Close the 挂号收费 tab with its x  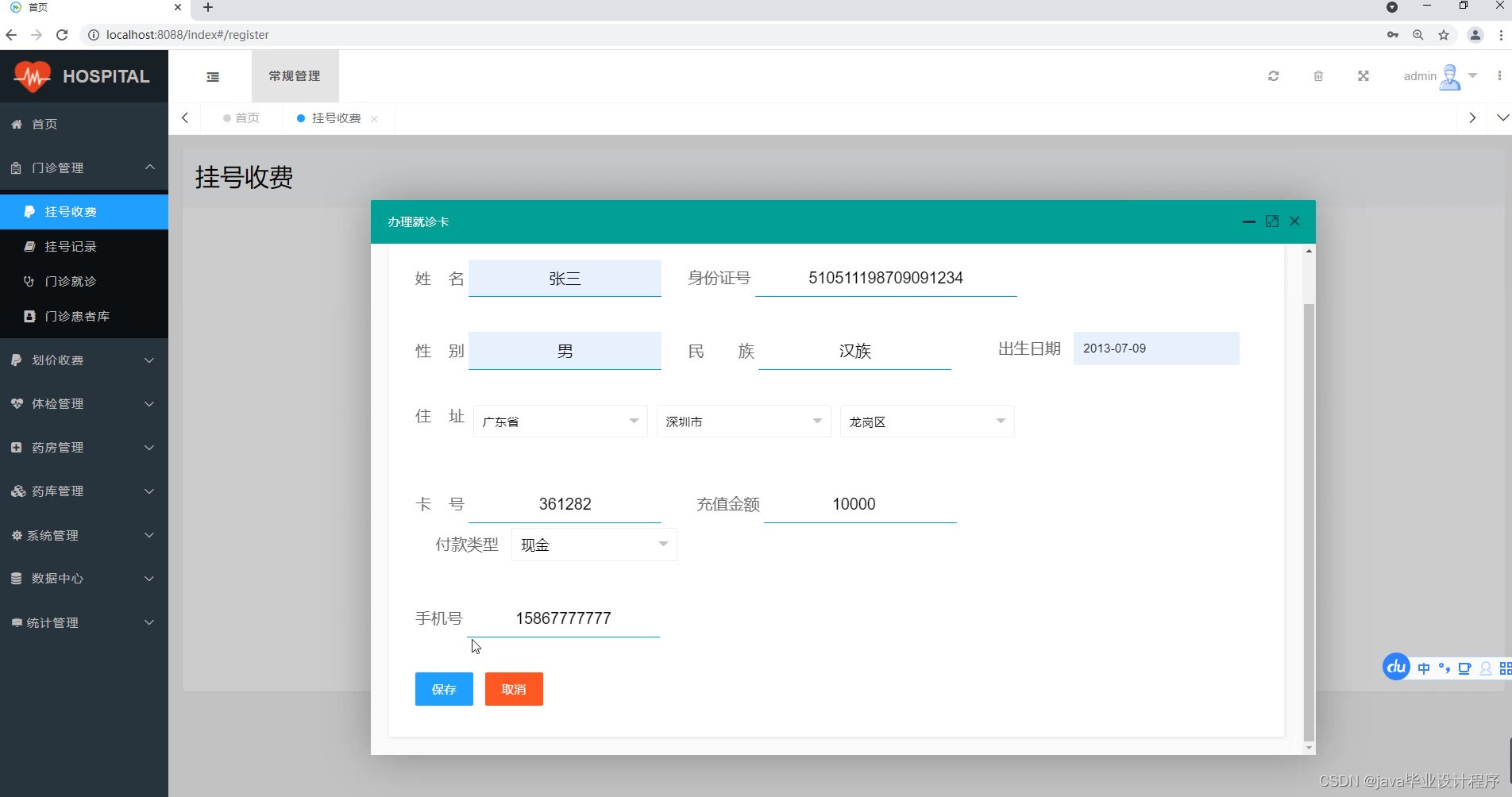coord(374,118)
